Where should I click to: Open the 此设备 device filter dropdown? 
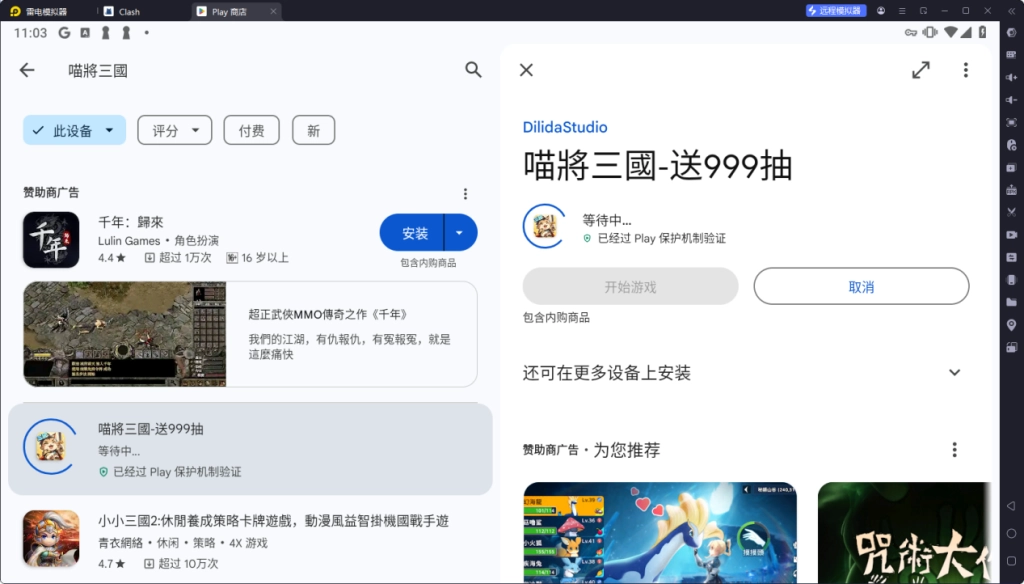click(x=74, y=131)
